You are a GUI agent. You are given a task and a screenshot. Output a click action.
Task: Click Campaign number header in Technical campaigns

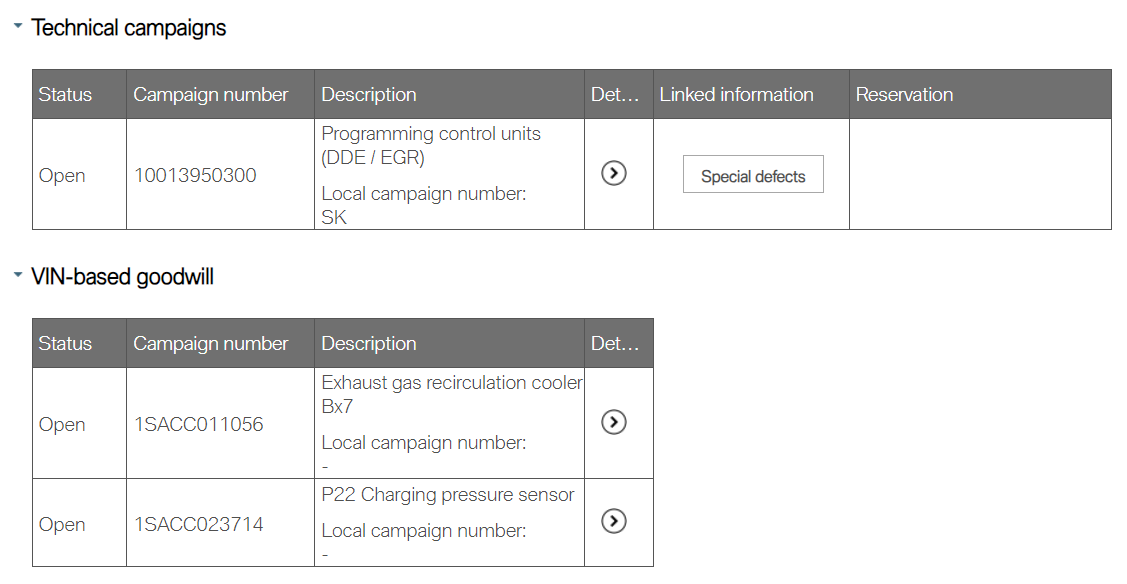click(210, 95)
